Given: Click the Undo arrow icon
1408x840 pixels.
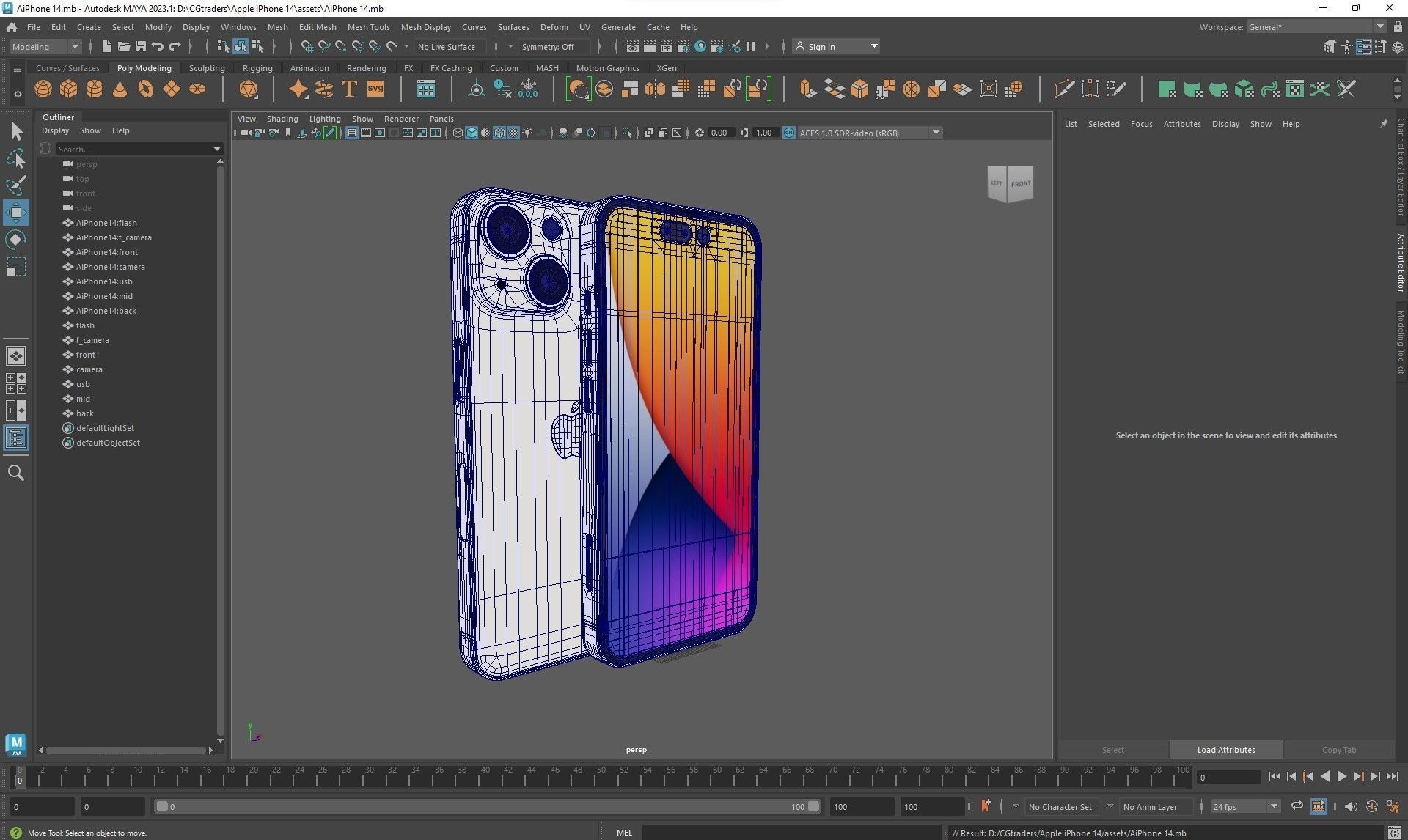Looking at the screenshot, I should (x=157, y=46).
